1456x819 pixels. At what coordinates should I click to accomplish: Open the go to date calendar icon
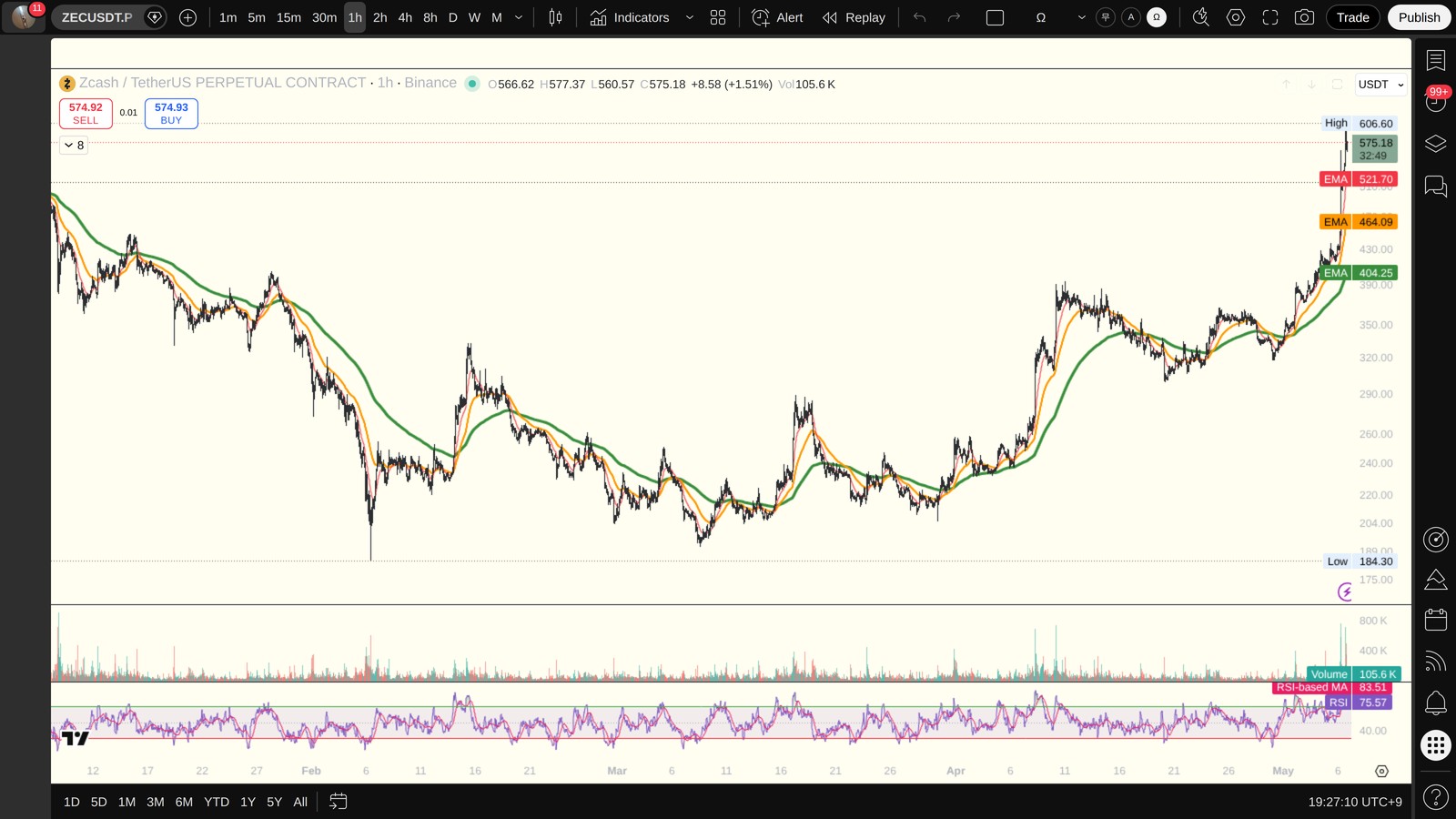click(x=338, y=802)
